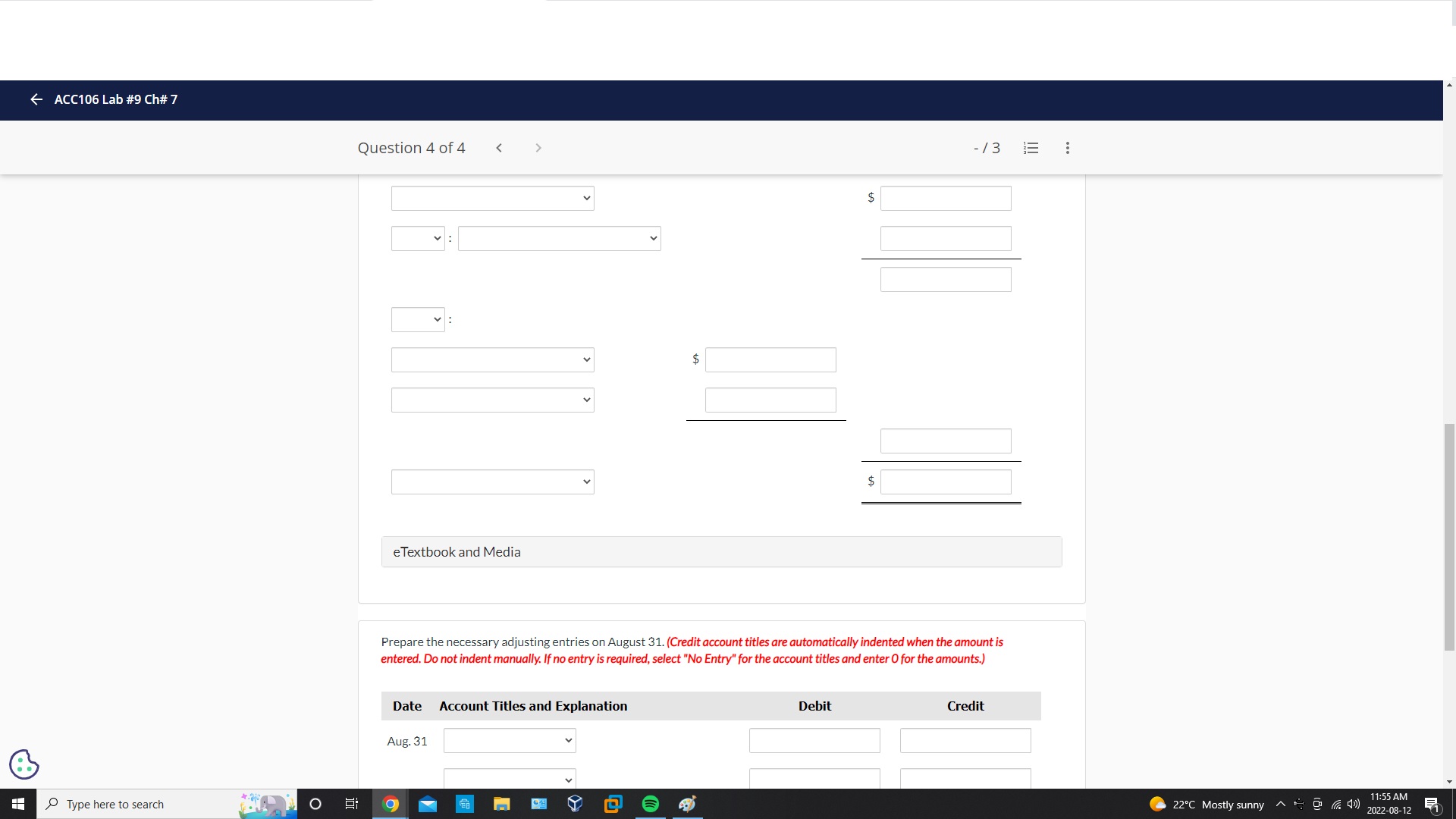The width and height of the screenshot is (1456, 819).
Task: Show hidden icons in the system tray
Action: coord(1280,804)
